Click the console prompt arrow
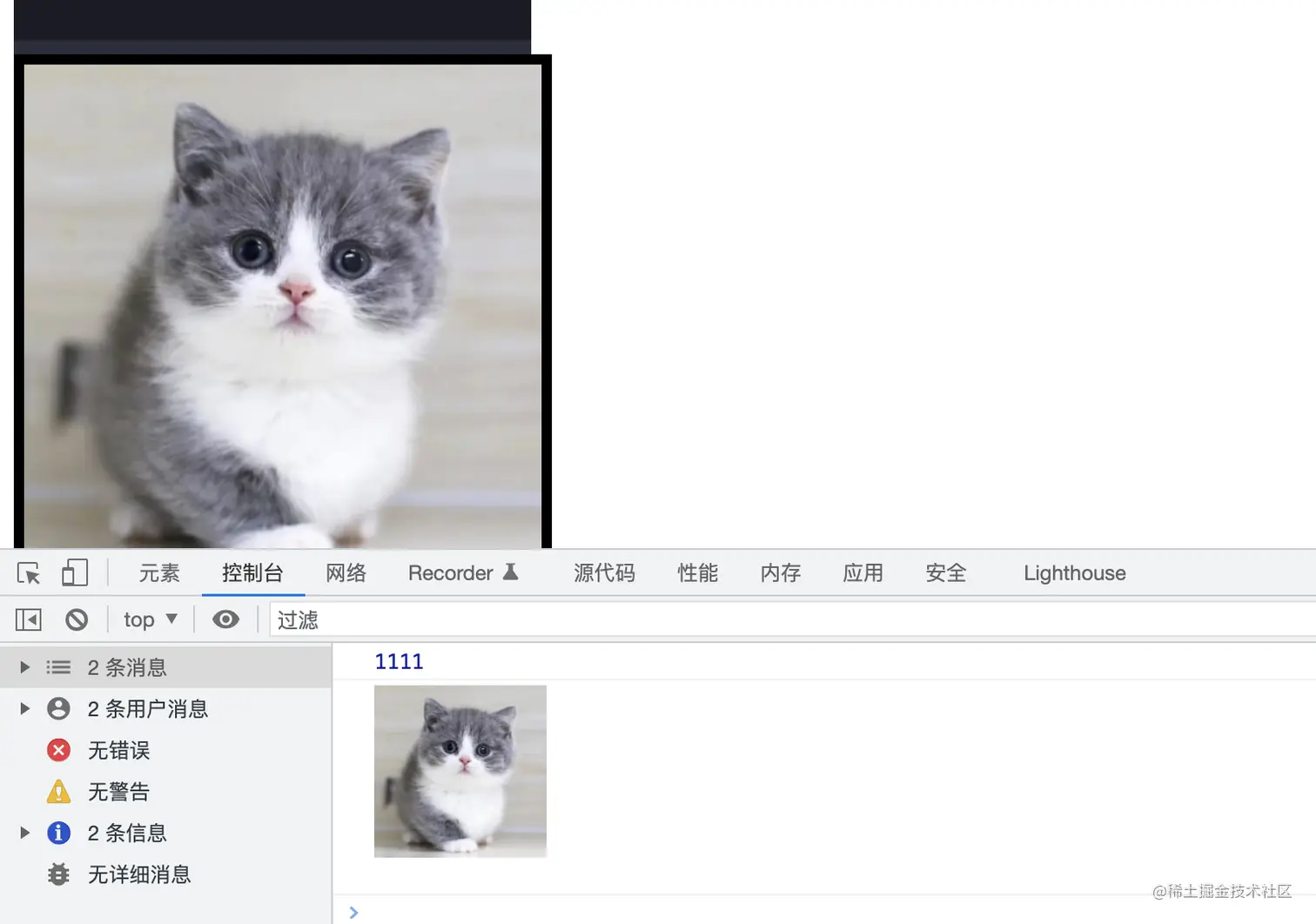Image resolution: width=1316 pixels, height=924 pixels. click(x=353, y=913)
